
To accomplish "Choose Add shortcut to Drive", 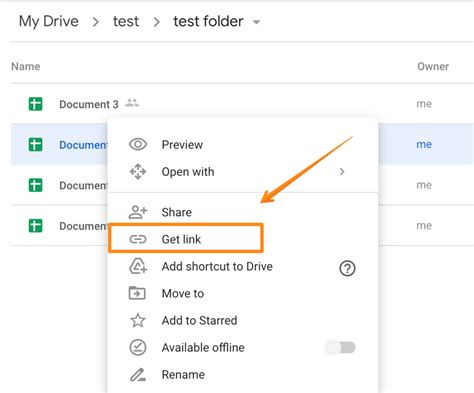I will click(x=243, y=266).
